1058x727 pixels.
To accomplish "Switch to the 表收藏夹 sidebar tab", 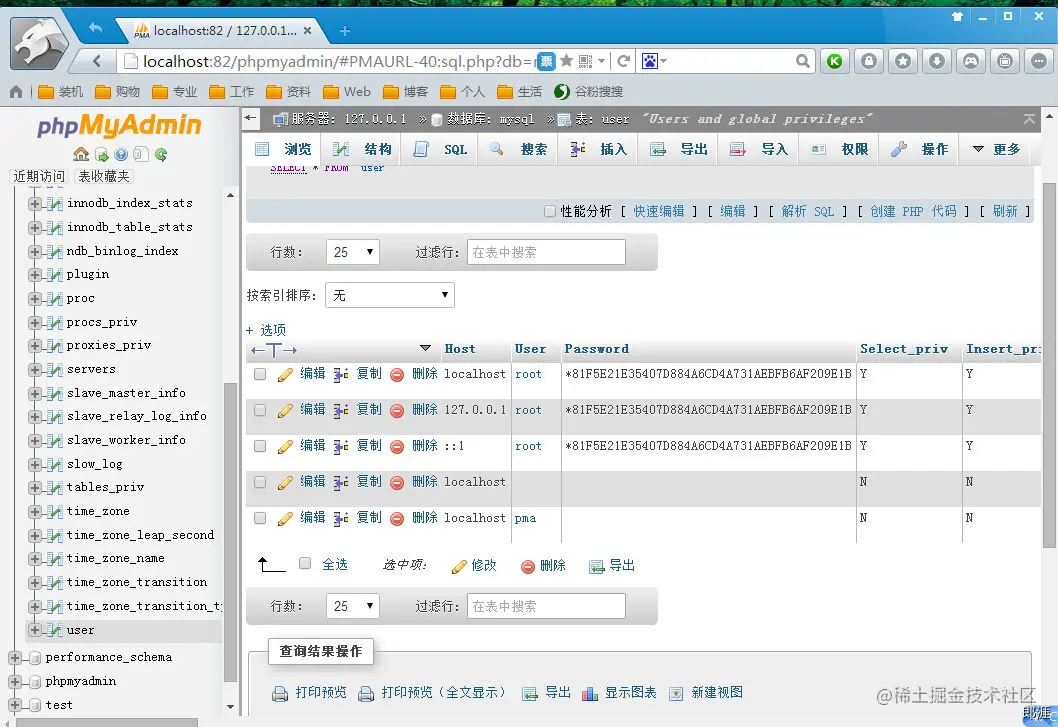I will tap(104, 176).
